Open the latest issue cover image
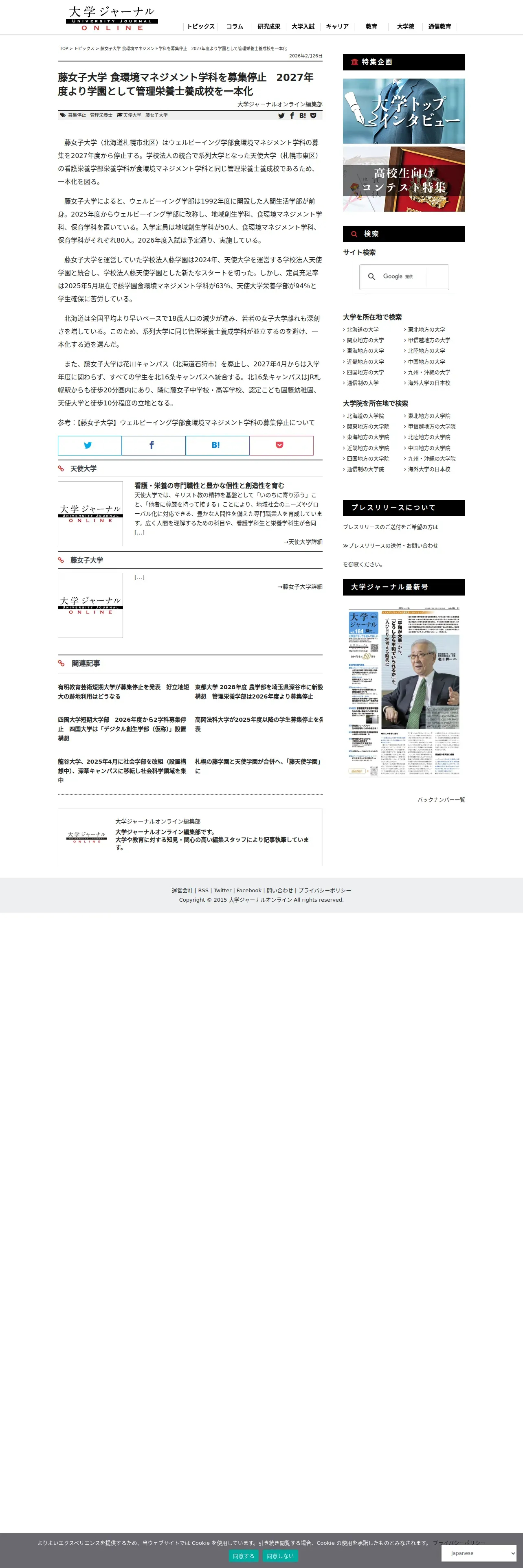 click(404, 692)
